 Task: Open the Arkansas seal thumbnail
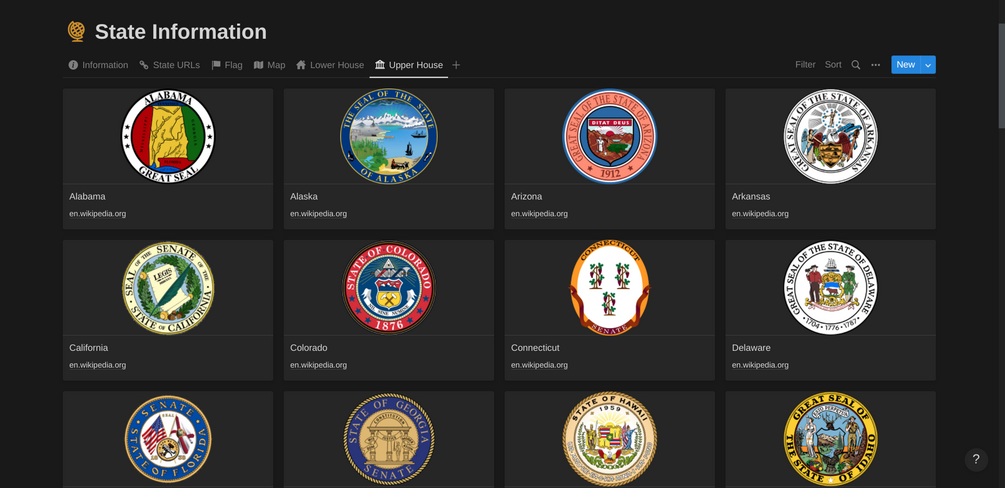click(831, 136)
